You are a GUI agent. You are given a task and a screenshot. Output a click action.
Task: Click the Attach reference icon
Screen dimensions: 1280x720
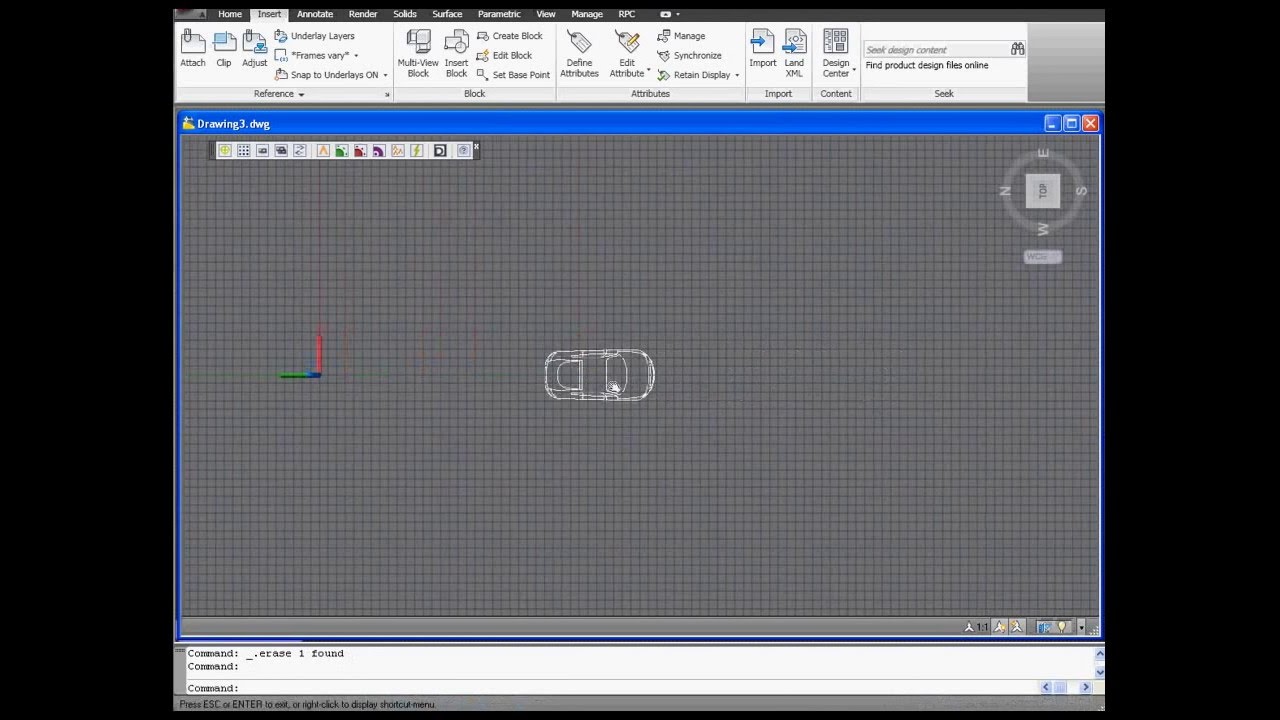point(193,49)
